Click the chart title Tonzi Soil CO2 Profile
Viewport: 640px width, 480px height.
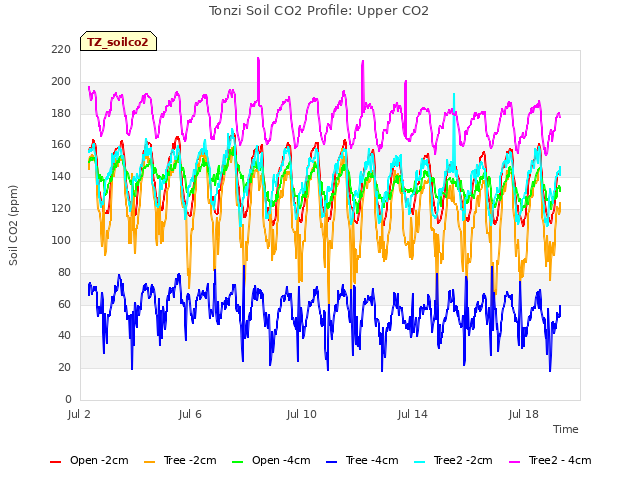(x=319, y=11)
